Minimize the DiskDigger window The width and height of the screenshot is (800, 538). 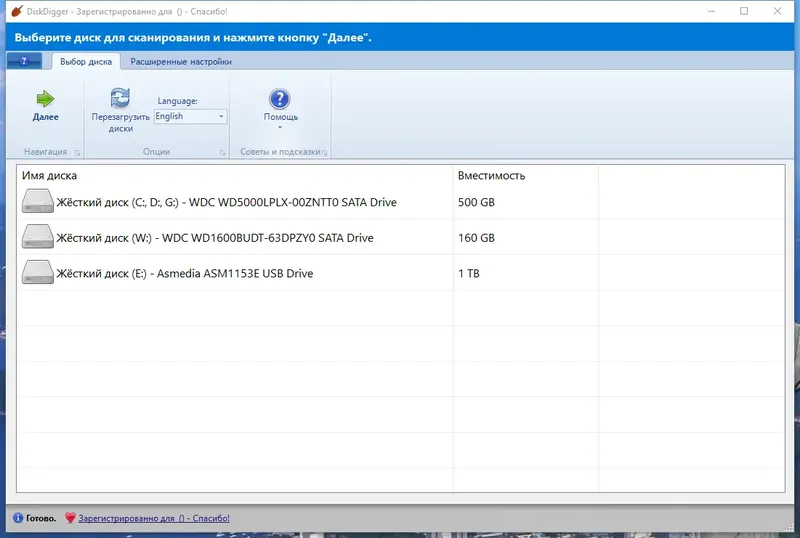(711, 11)
